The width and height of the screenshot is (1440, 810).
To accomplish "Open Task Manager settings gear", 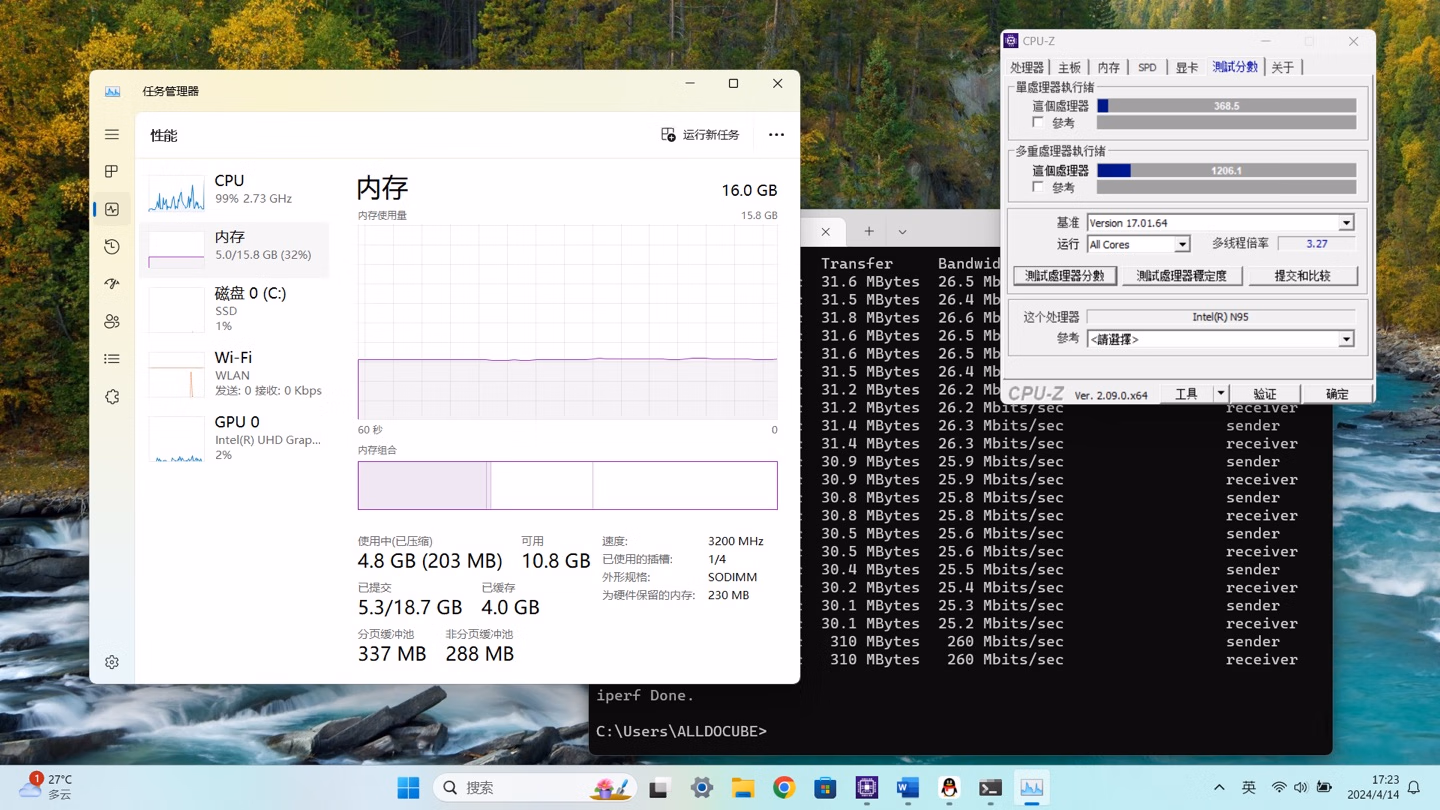I will pyautogui.click(x=112, y=662).
